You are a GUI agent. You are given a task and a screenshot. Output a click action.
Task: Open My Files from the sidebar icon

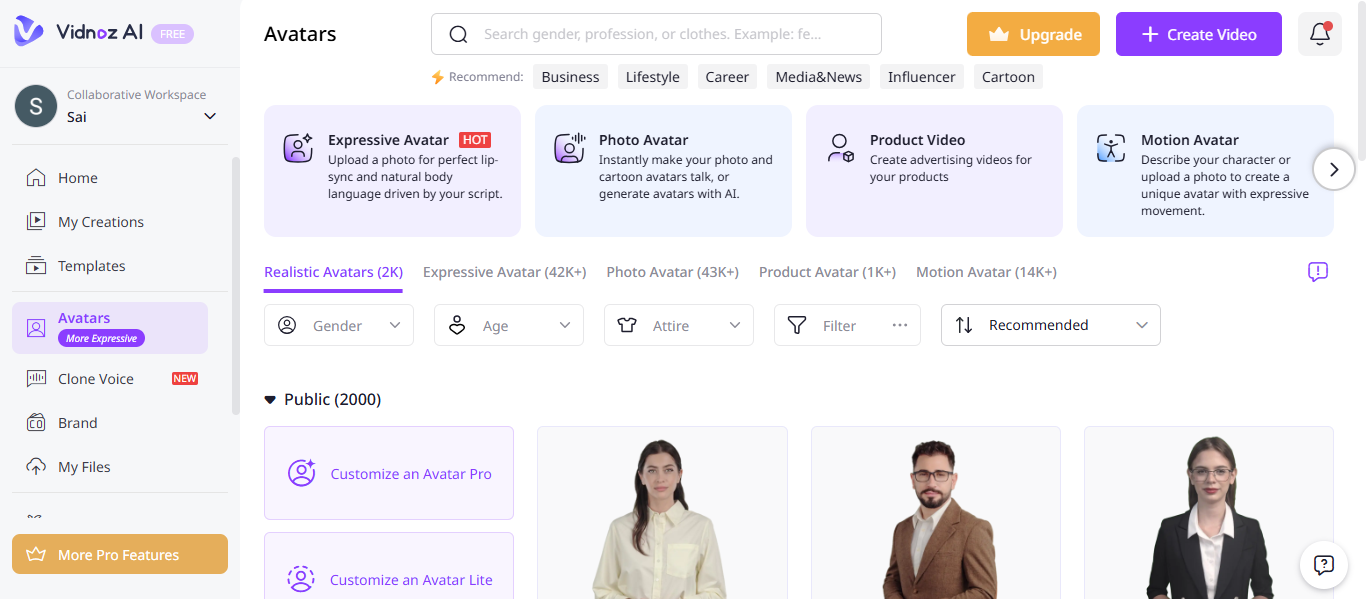[x=36, y=466]
